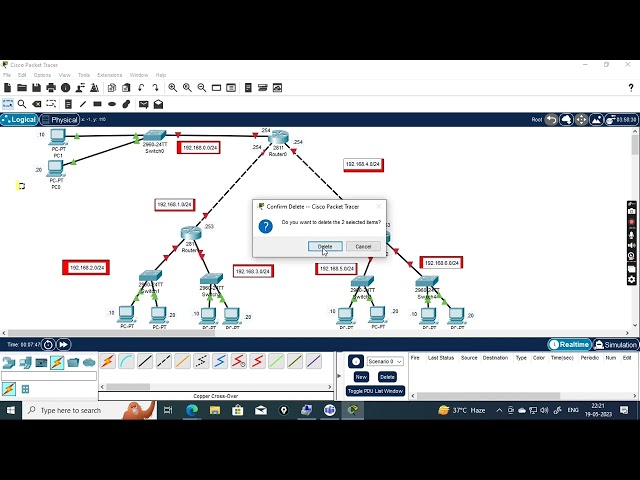Click Delete in the Confirm Delete dialog
This screenshot has height=480, width=640.
pyautogui.click(x=325, y=247)
